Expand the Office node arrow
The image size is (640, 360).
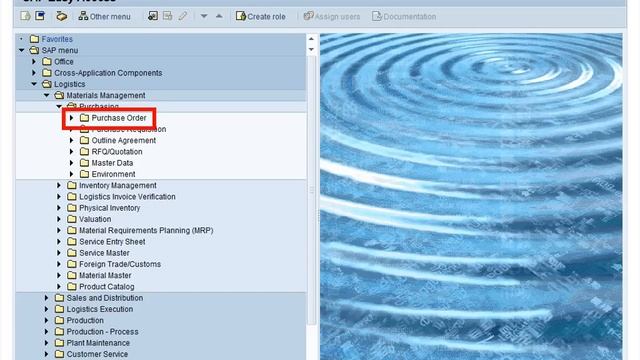coord(34,62)
